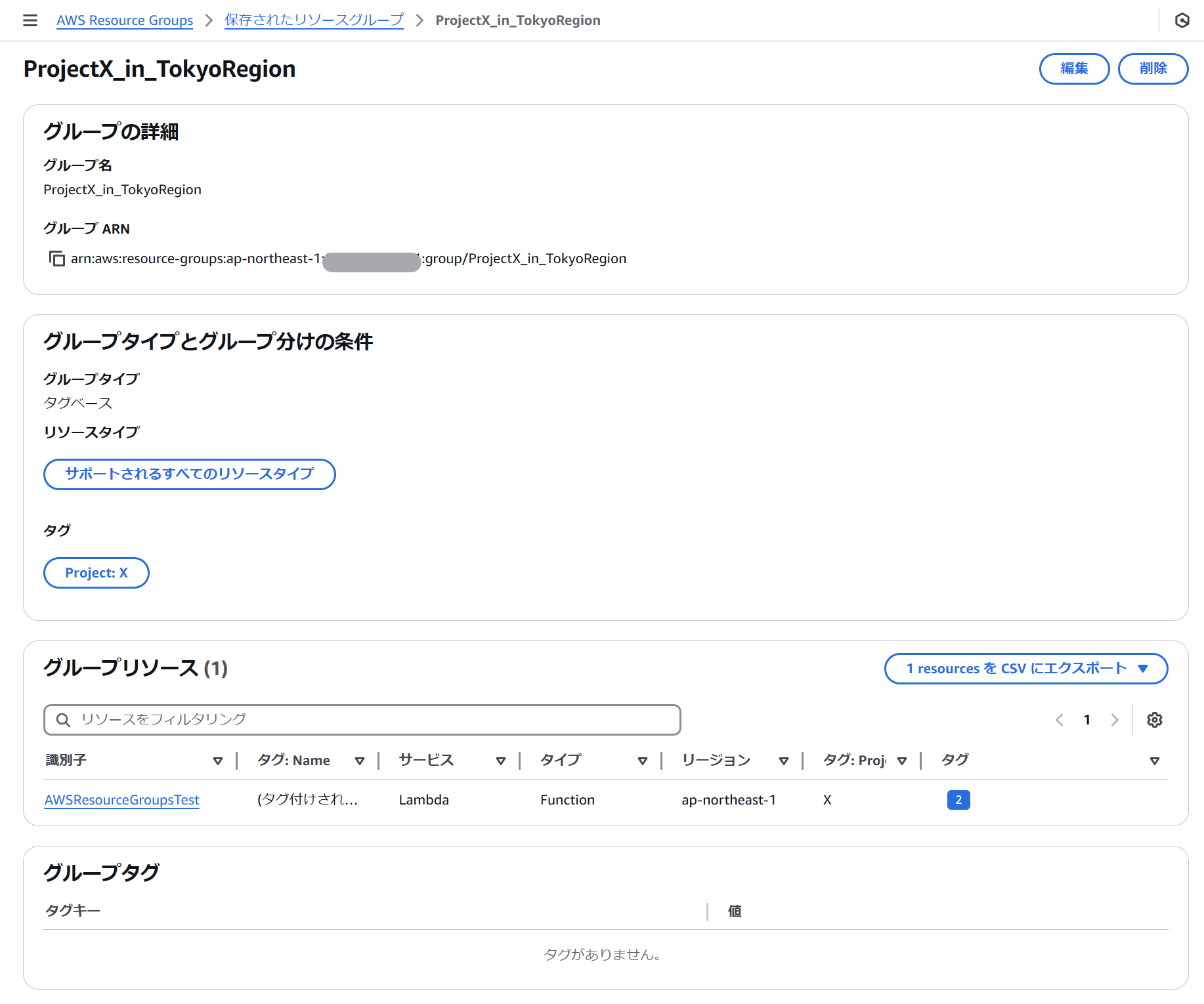The image size is (1204, 1004).
Task: Click the グループリソース (1) heading
Action: point(135,668)
